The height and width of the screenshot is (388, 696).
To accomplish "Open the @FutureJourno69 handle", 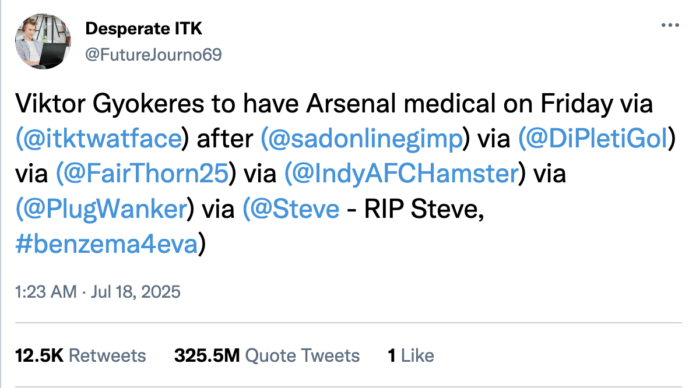I will [x=153, y=55].
